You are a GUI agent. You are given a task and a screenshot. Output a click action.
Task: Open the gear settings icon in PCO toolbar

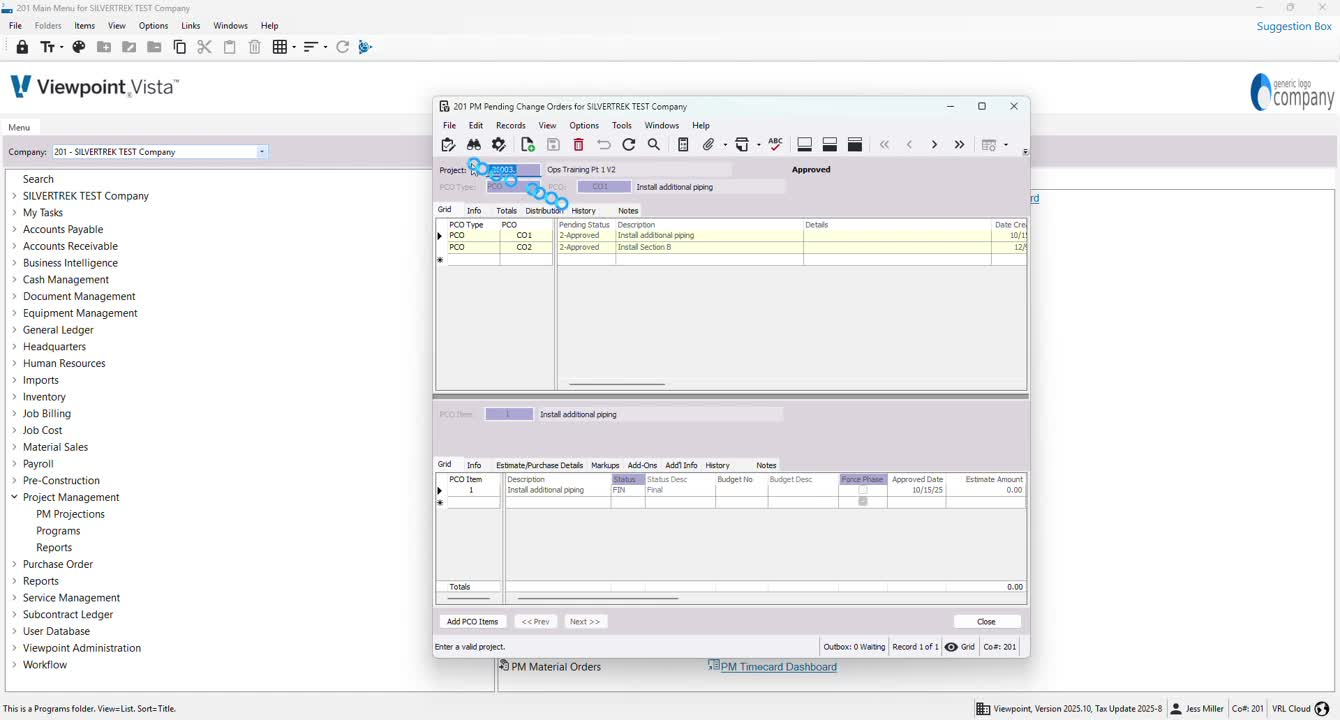point(499,145)
